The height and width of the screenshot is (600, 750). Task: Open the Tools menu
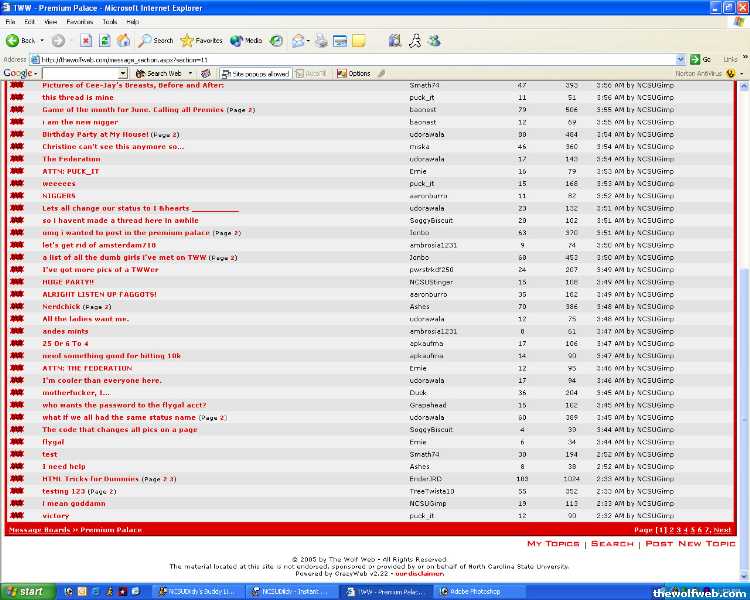point(109,21)
